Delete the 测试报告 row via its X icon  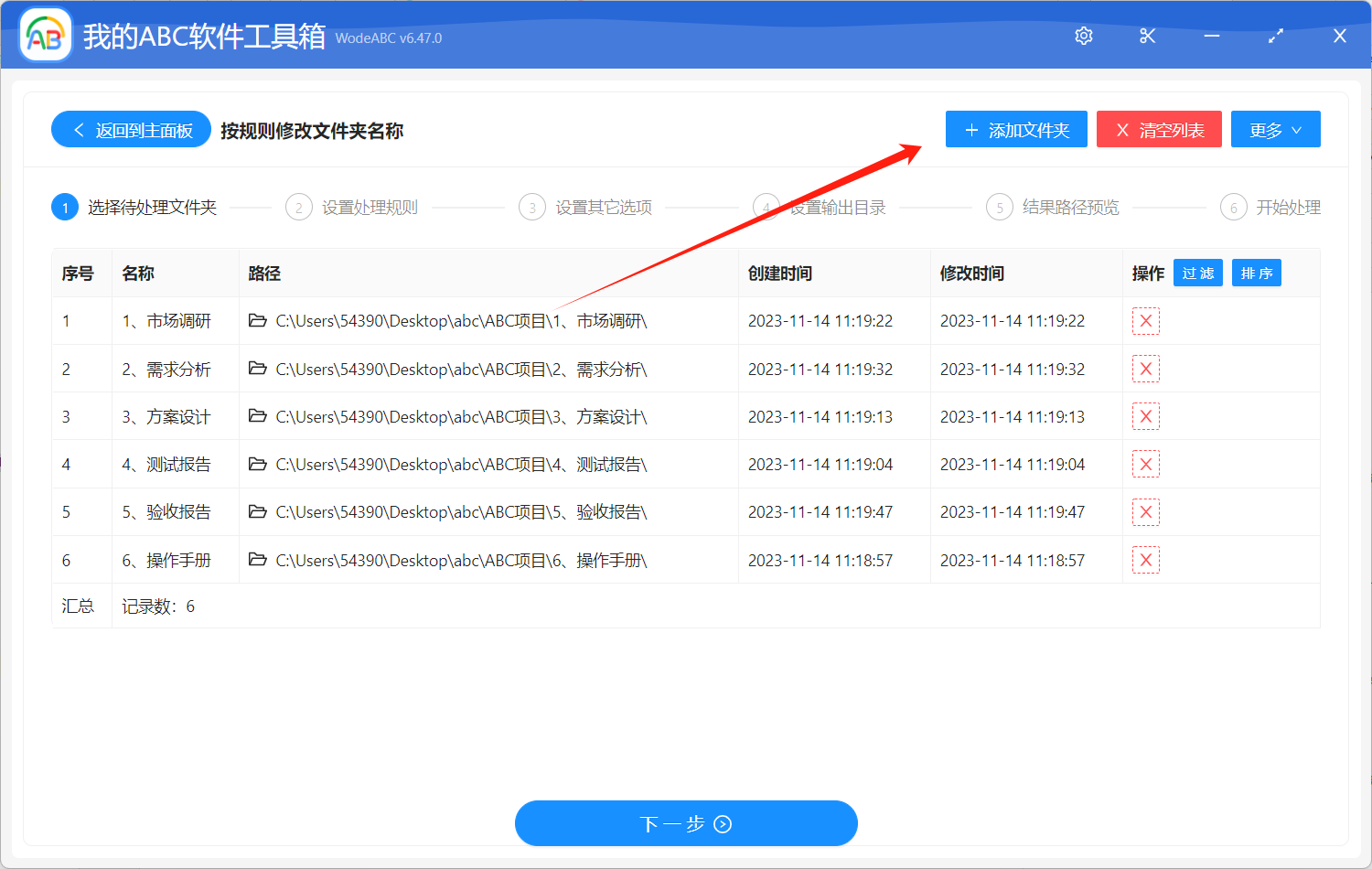click(x=1145, y=464)
